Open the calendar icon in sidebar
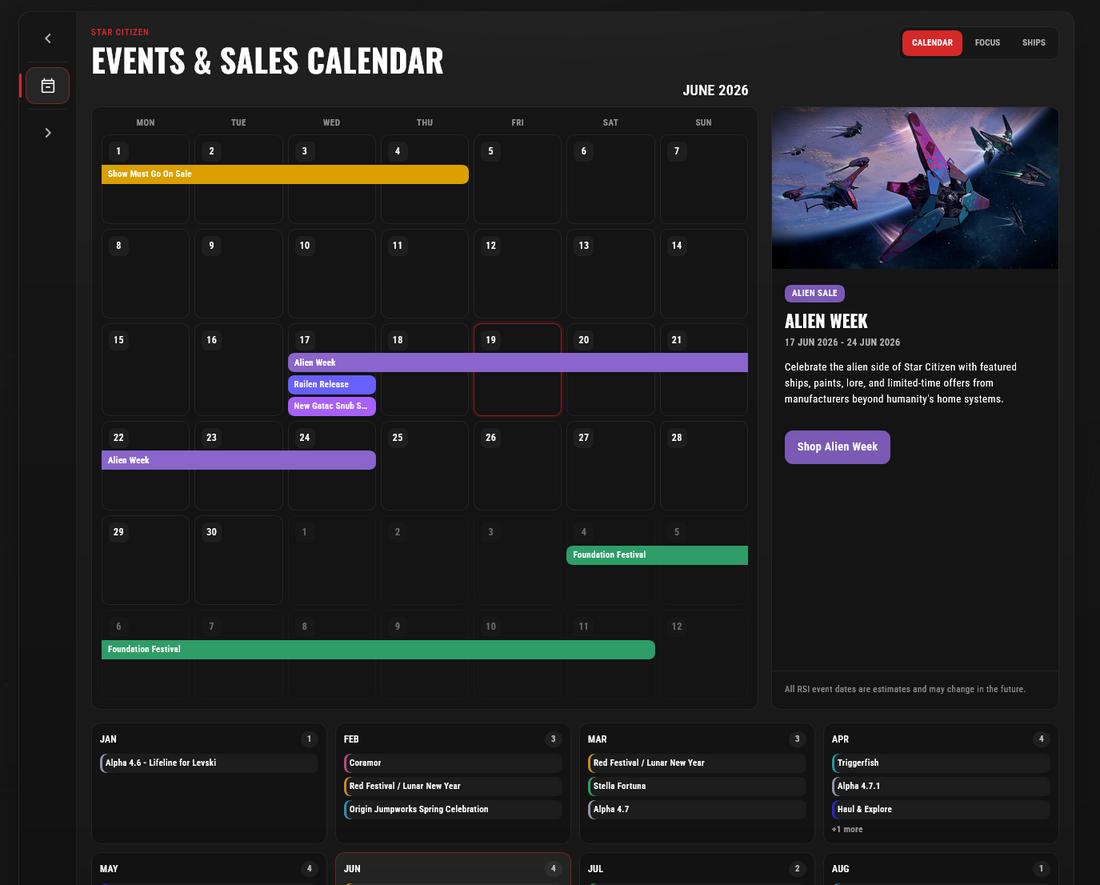Image resolution: width=1100 pixels, height=885 pixels. pyautogui.click(x=48, y=86)
